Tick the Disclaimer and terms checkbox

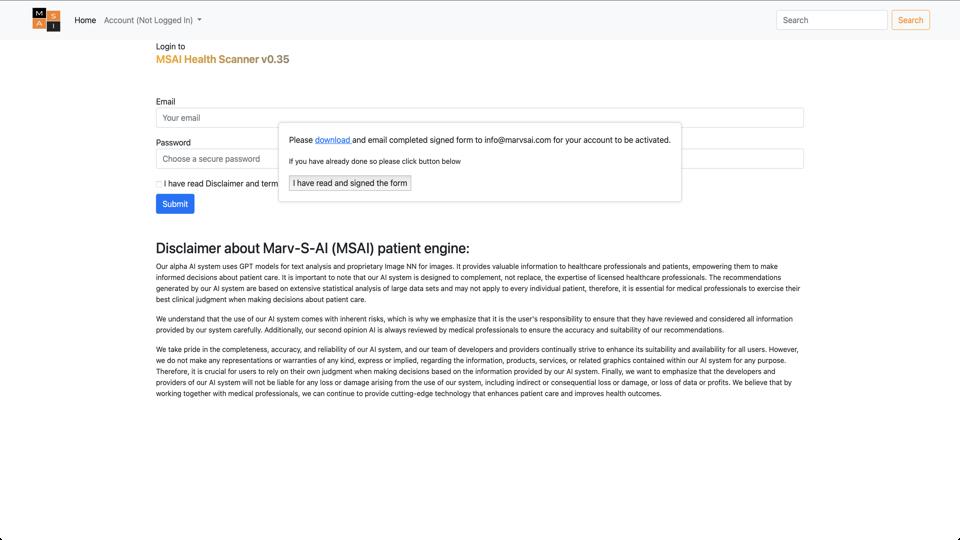click(159, 184)
